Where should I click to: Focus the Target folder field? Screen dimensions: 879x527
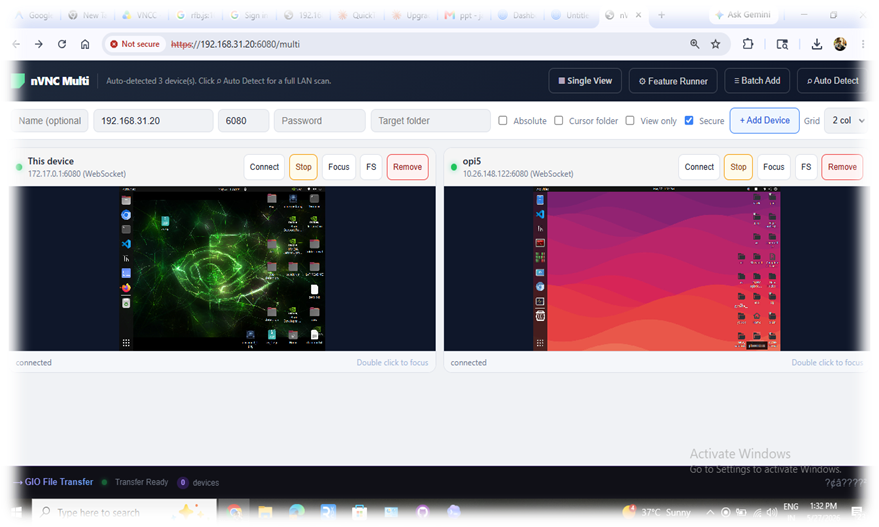click(x=431, y=121)
